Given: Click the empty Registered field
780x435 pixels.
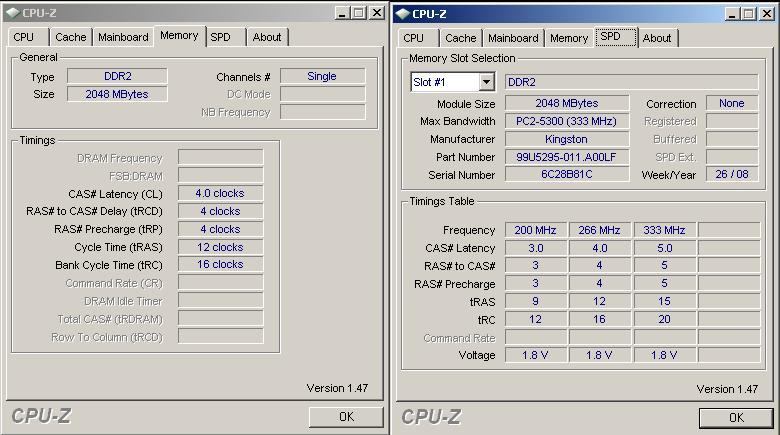Looking at the screenshot, I should pyautogui.click(x=732, y=121).
